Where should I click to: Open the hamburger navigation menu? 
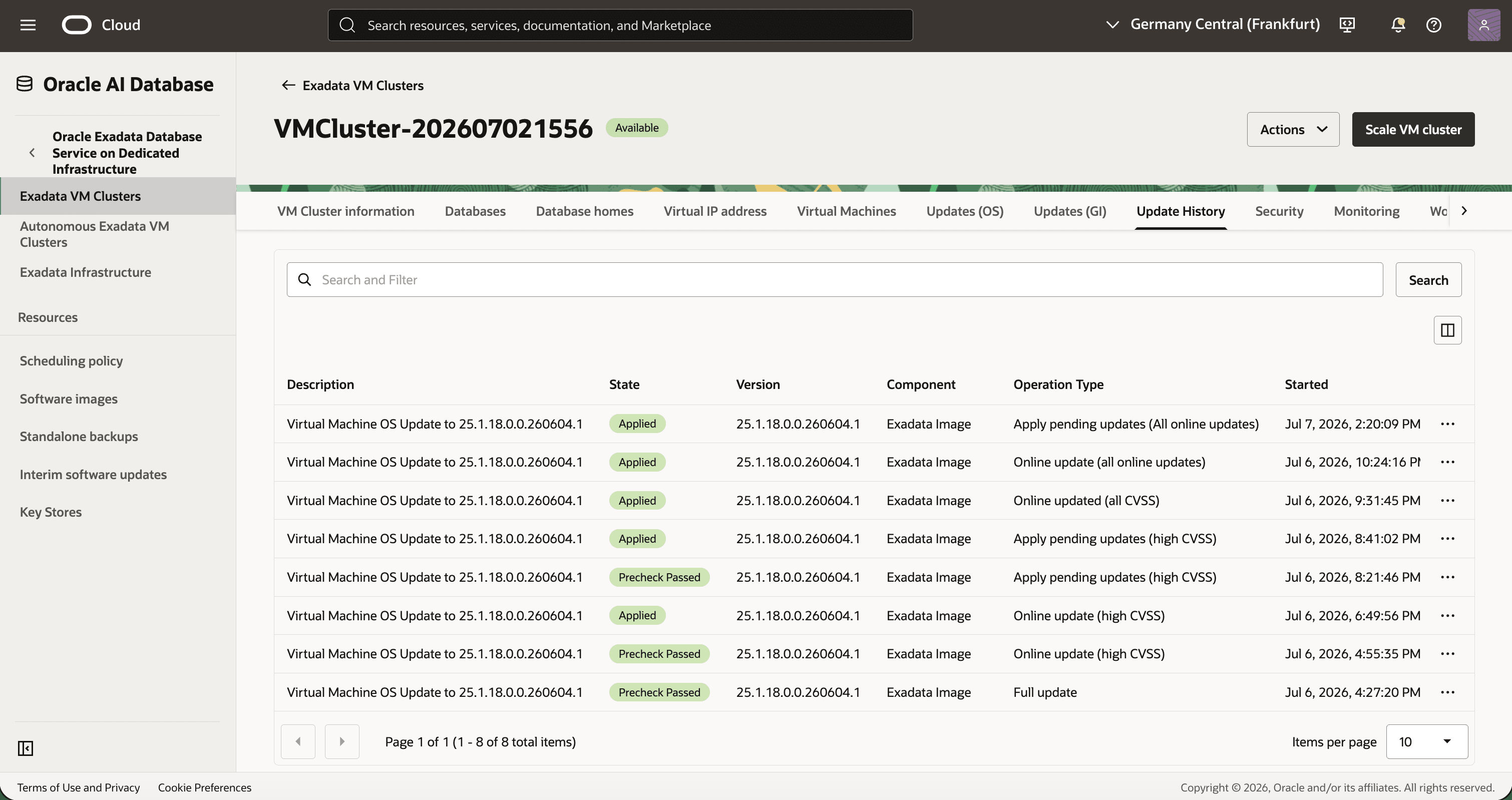[28, 25]
